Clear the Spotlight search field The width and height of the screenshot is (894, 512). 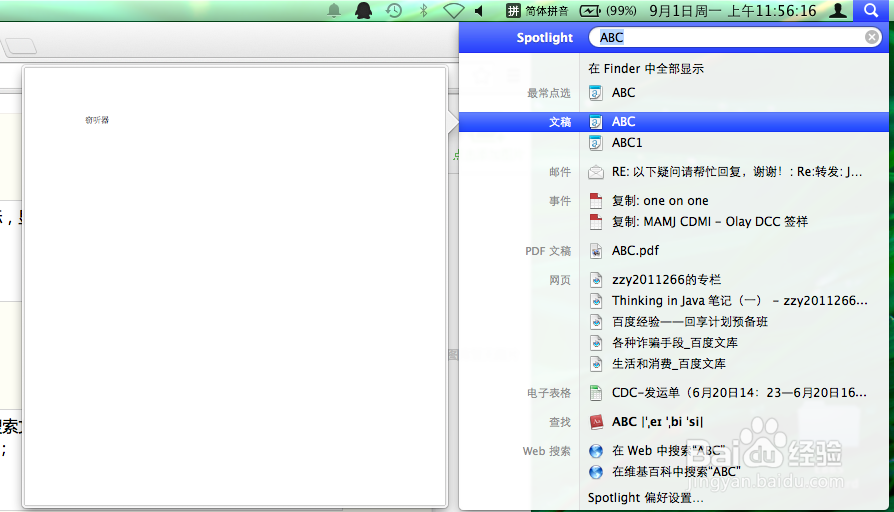coord(872,37)
